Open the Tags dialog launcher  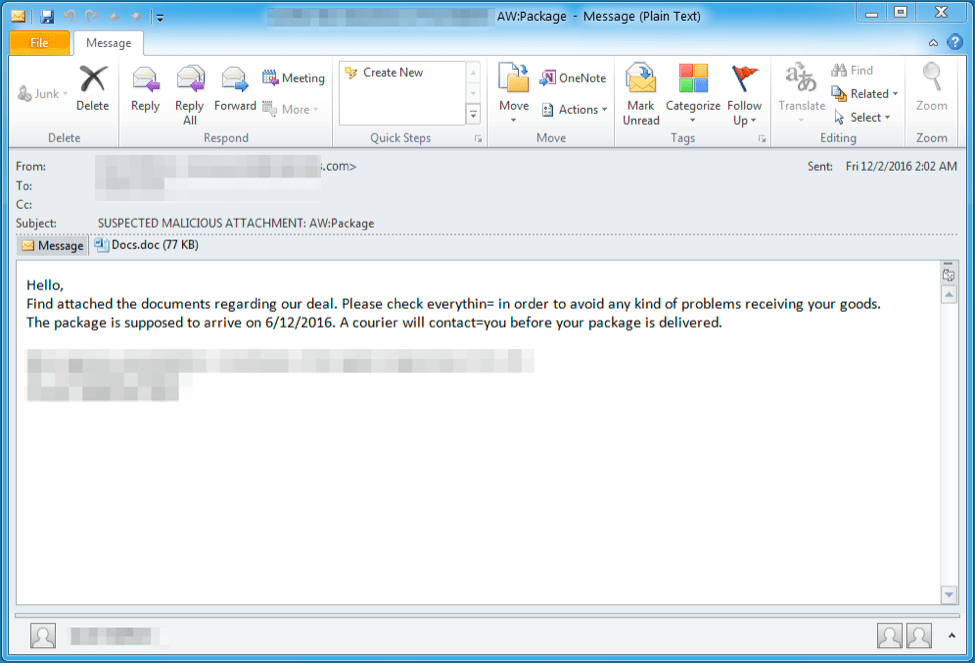(x=762, y=139)
